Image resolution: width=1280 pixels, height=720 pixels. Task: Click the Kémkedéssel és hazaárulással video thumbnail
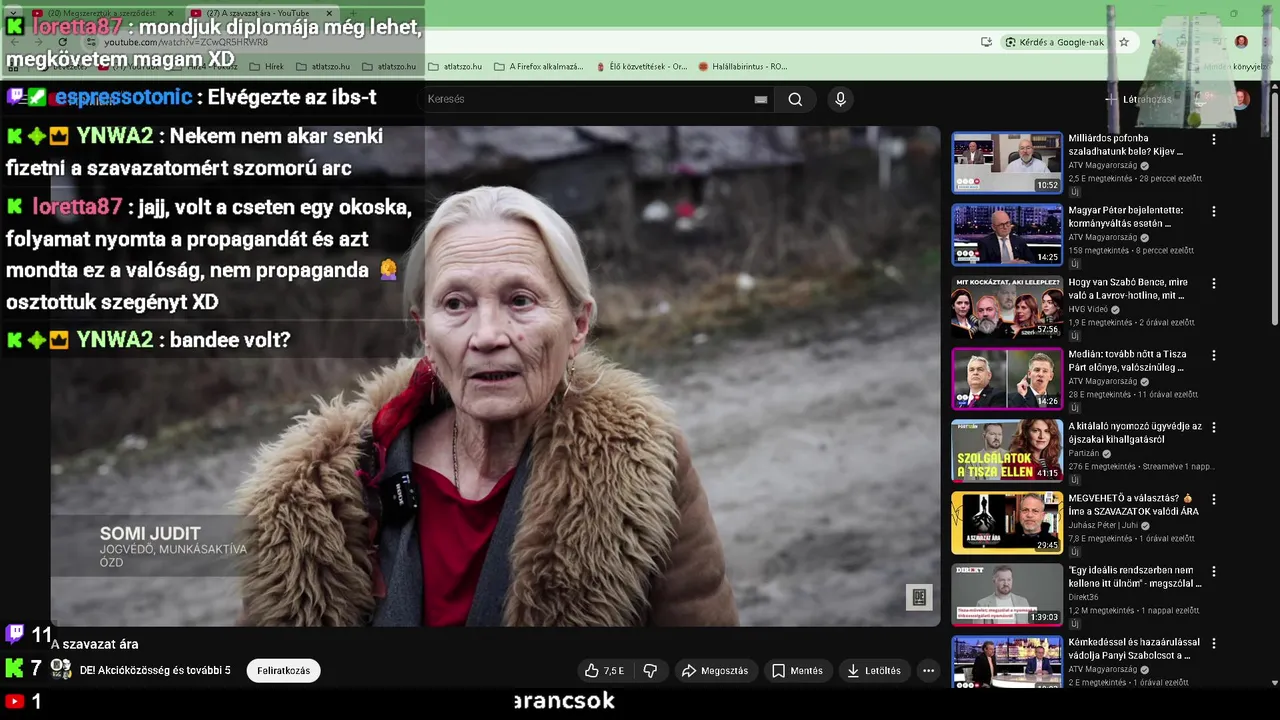1007,662
